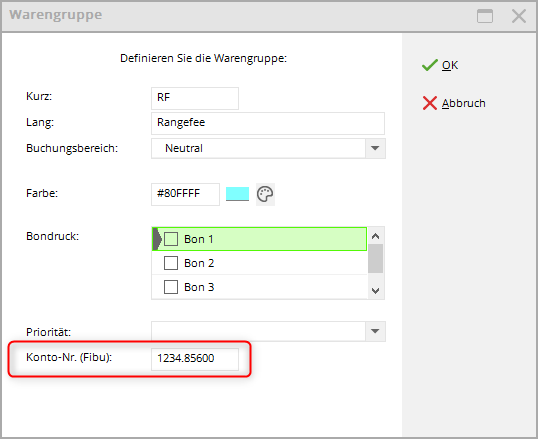Click the maximize window icon
This screenshot has height=439, width=538.
pos(485,16)
